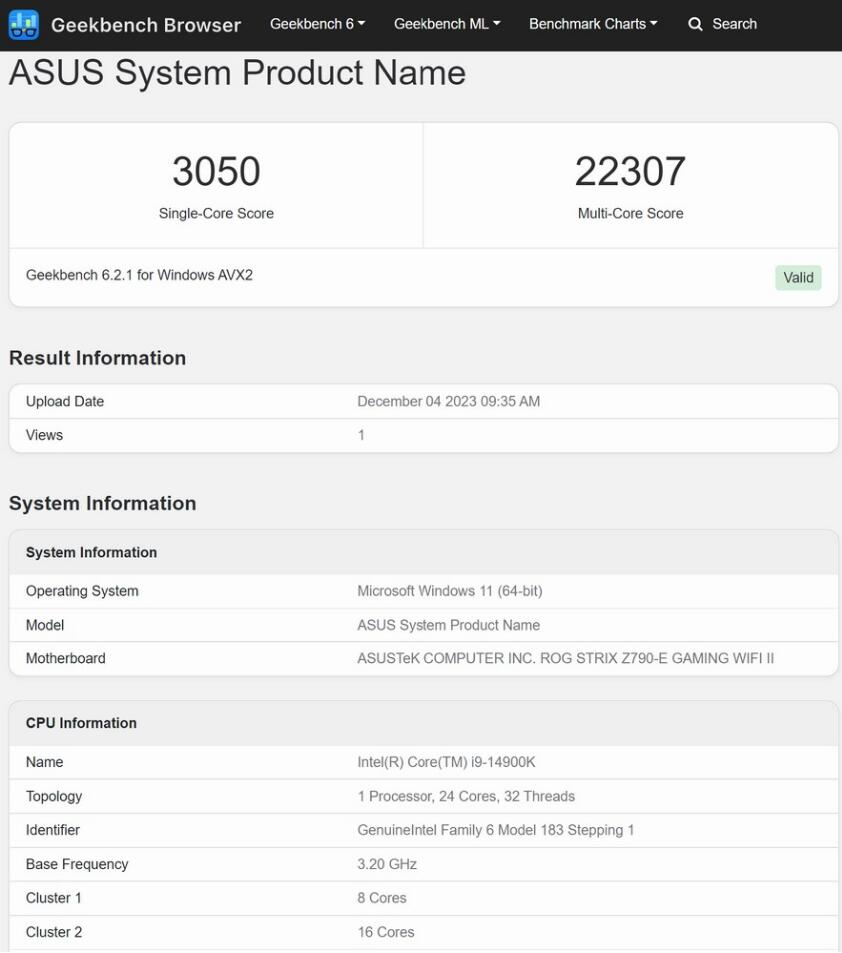
Task: Click the Operating System label
Action: point(82,591)
